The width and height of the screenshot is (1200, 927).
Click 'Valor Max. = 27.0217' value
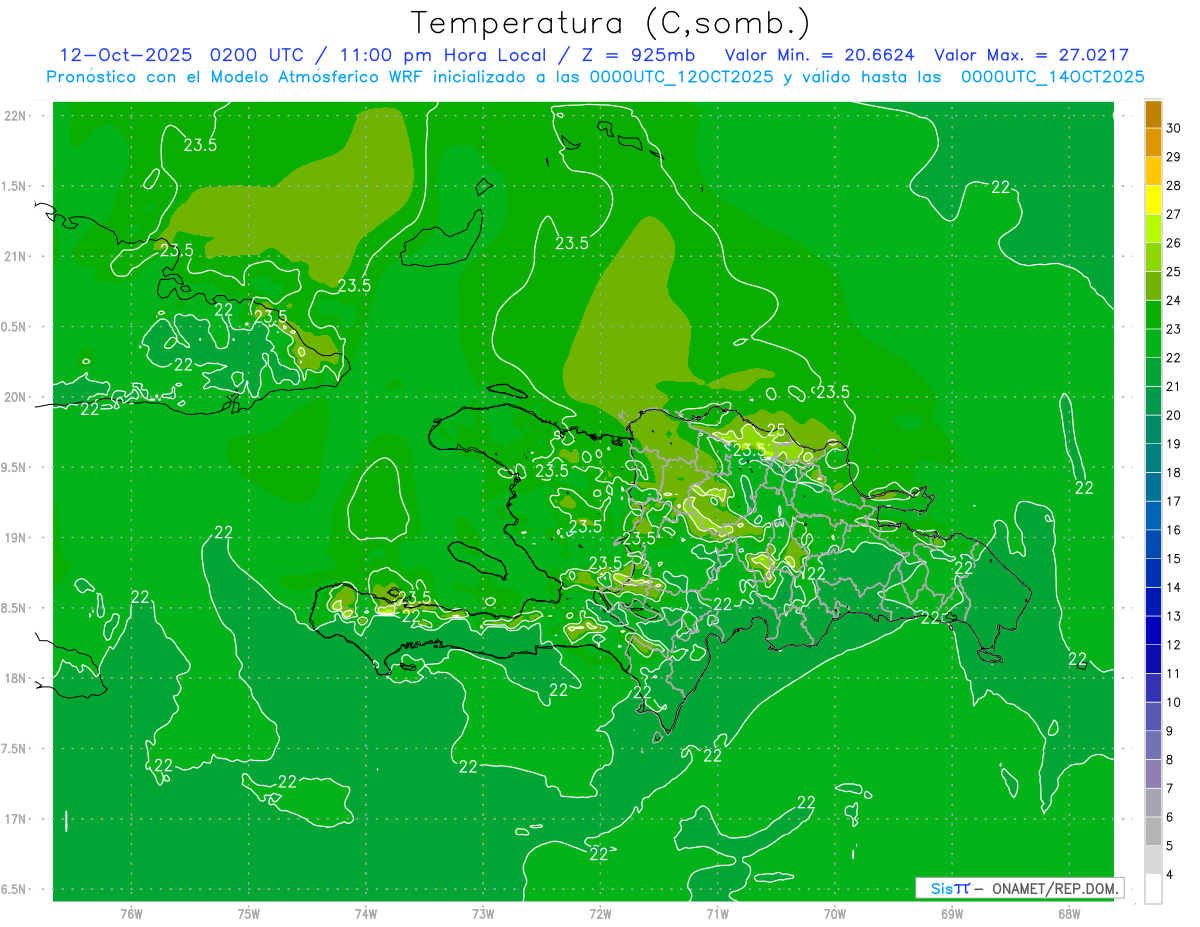pos(1032,55)
